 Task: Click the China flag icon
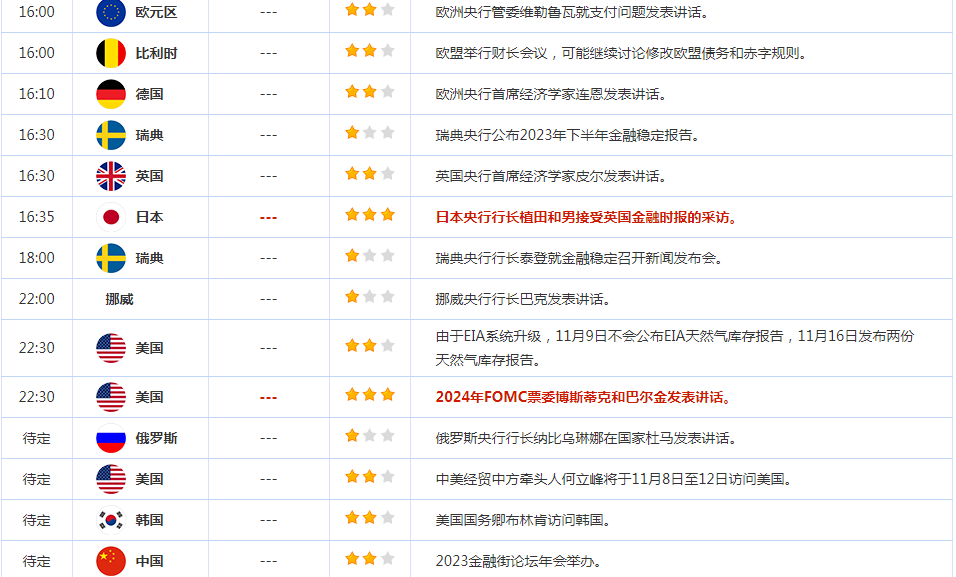pos(111,561)
